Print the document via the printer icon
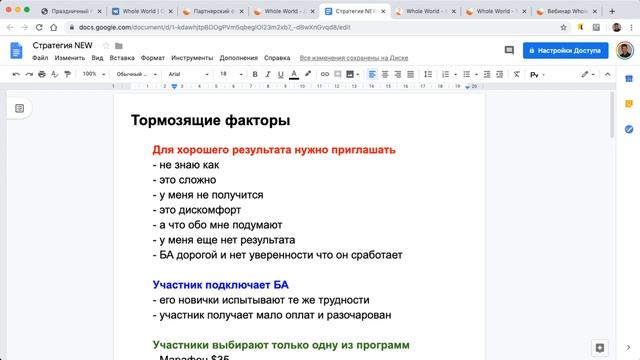Screen dimensions: 640x360 (x=42, y=74)
